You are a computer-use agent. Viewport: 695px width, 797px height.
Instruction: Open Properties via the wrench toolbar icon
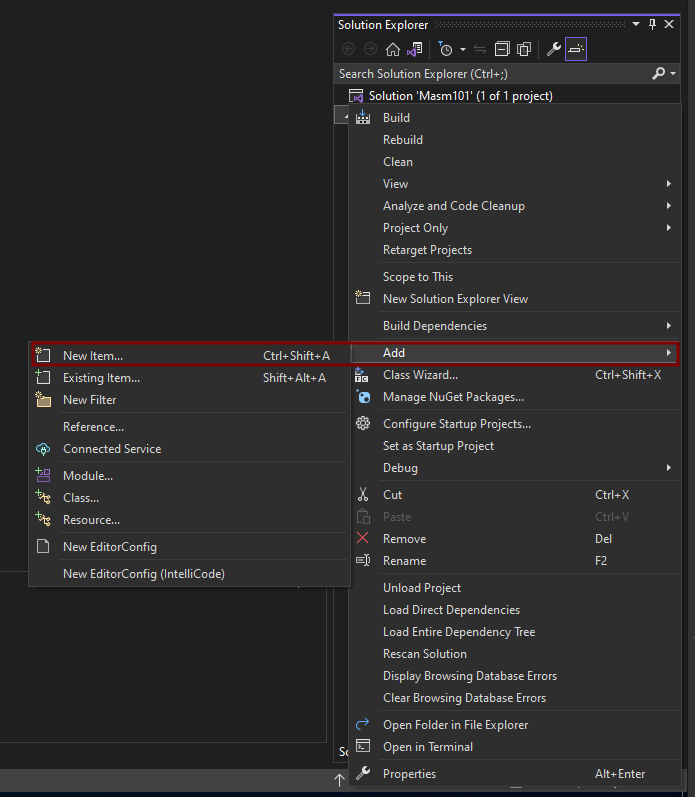tap(553, 49)
